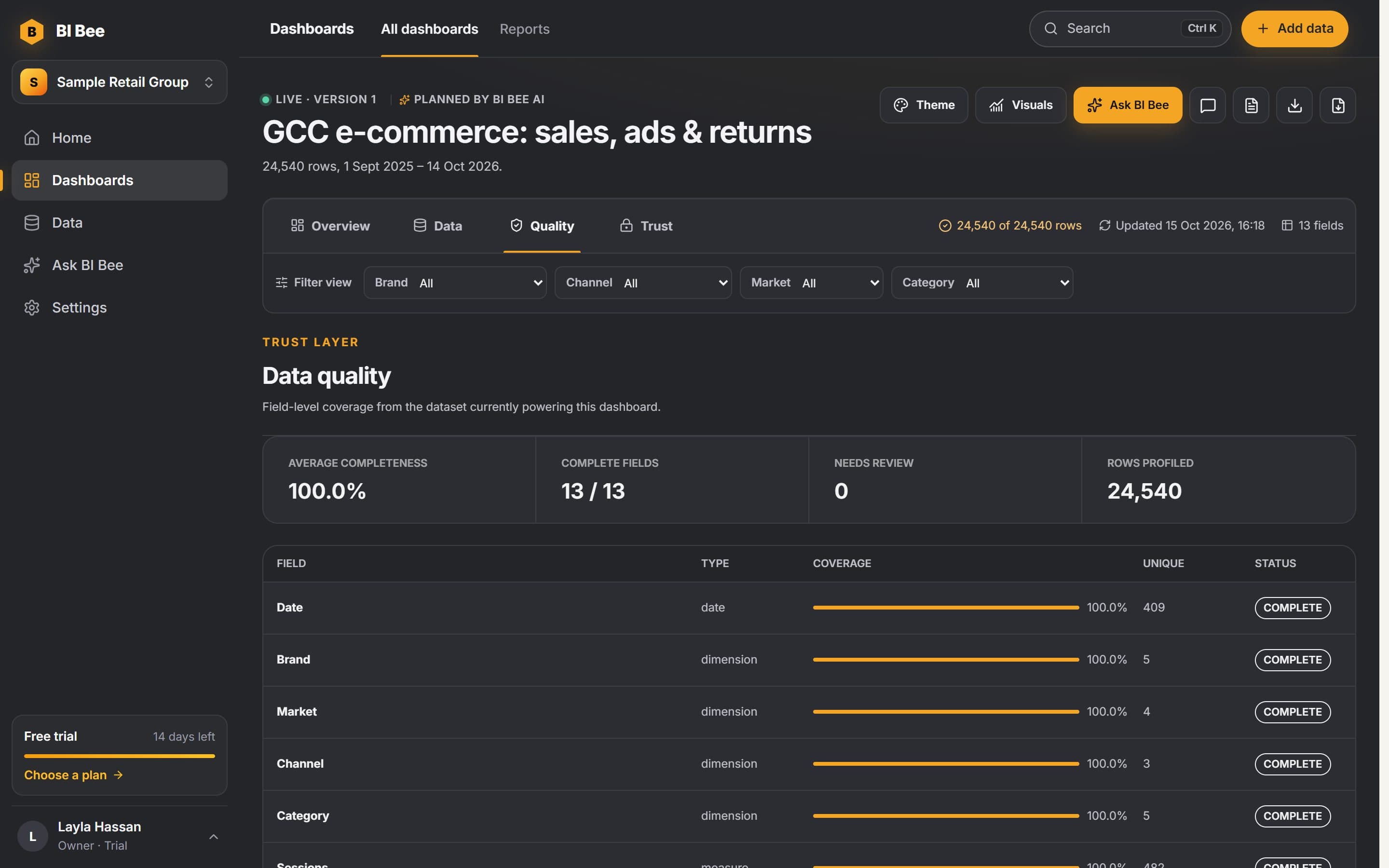Open the comments speech-bubble icon
Screen dimensions: 1389x868
1208,105
